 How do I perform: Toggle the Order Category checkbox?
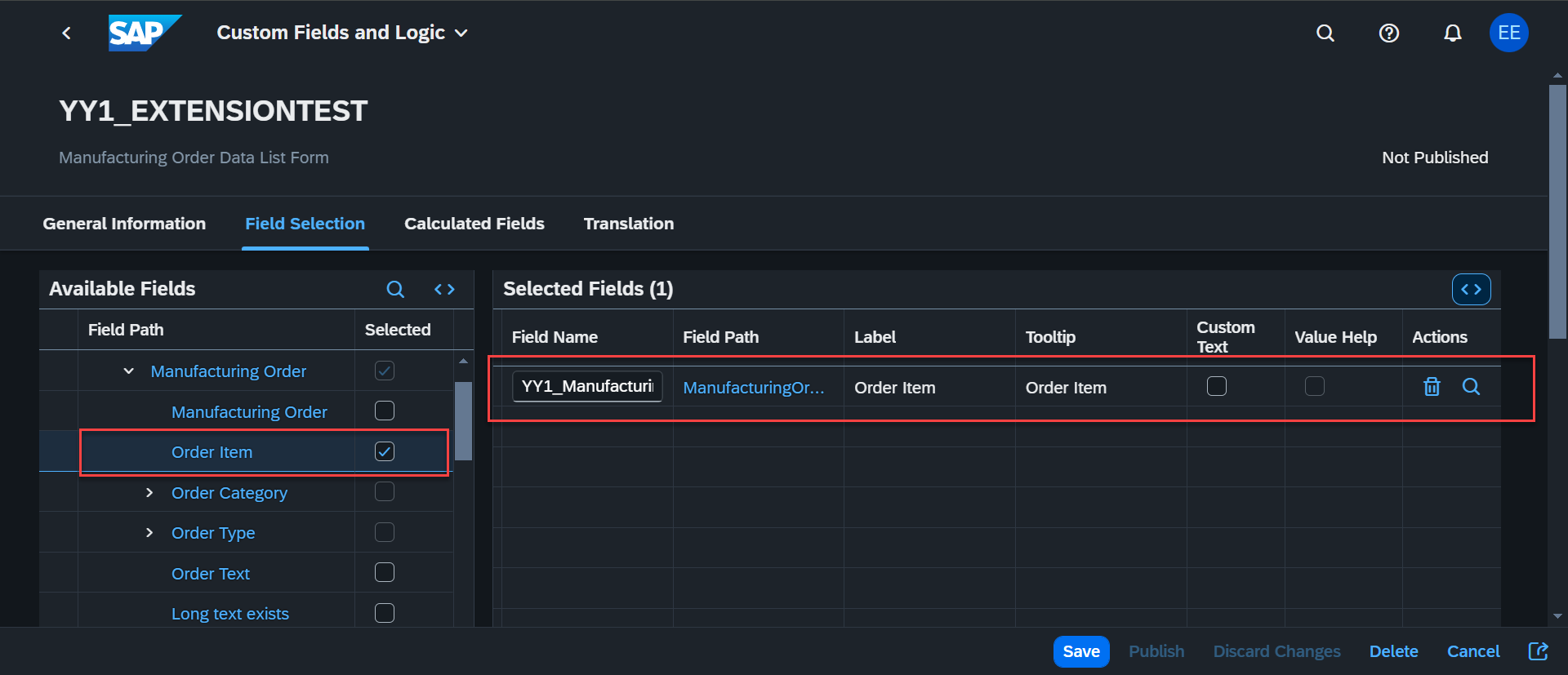(385, 491)
